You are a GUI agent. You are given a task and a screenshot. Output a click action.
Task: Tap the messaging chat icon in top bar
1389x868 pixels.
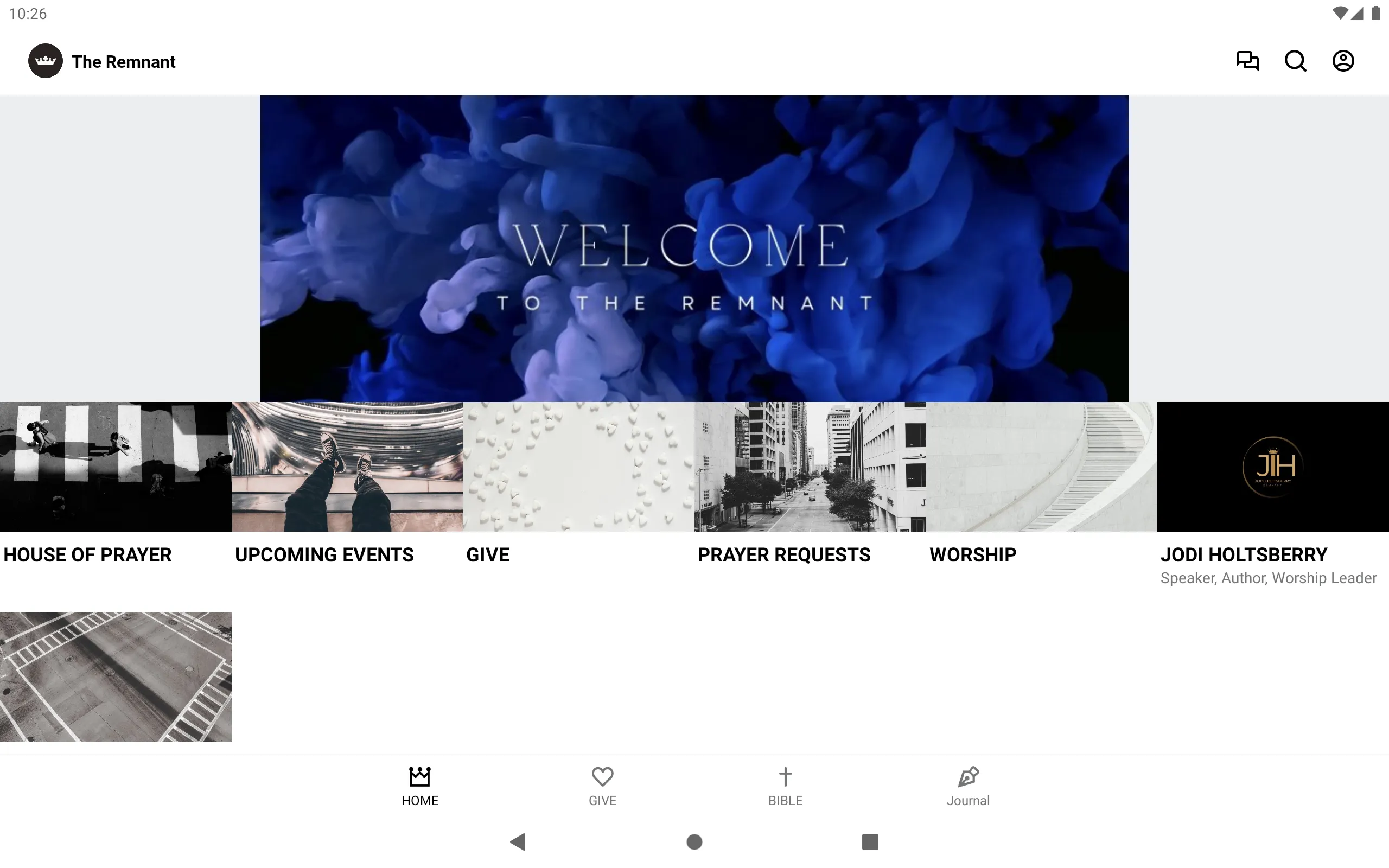(x=1248, y=61)
